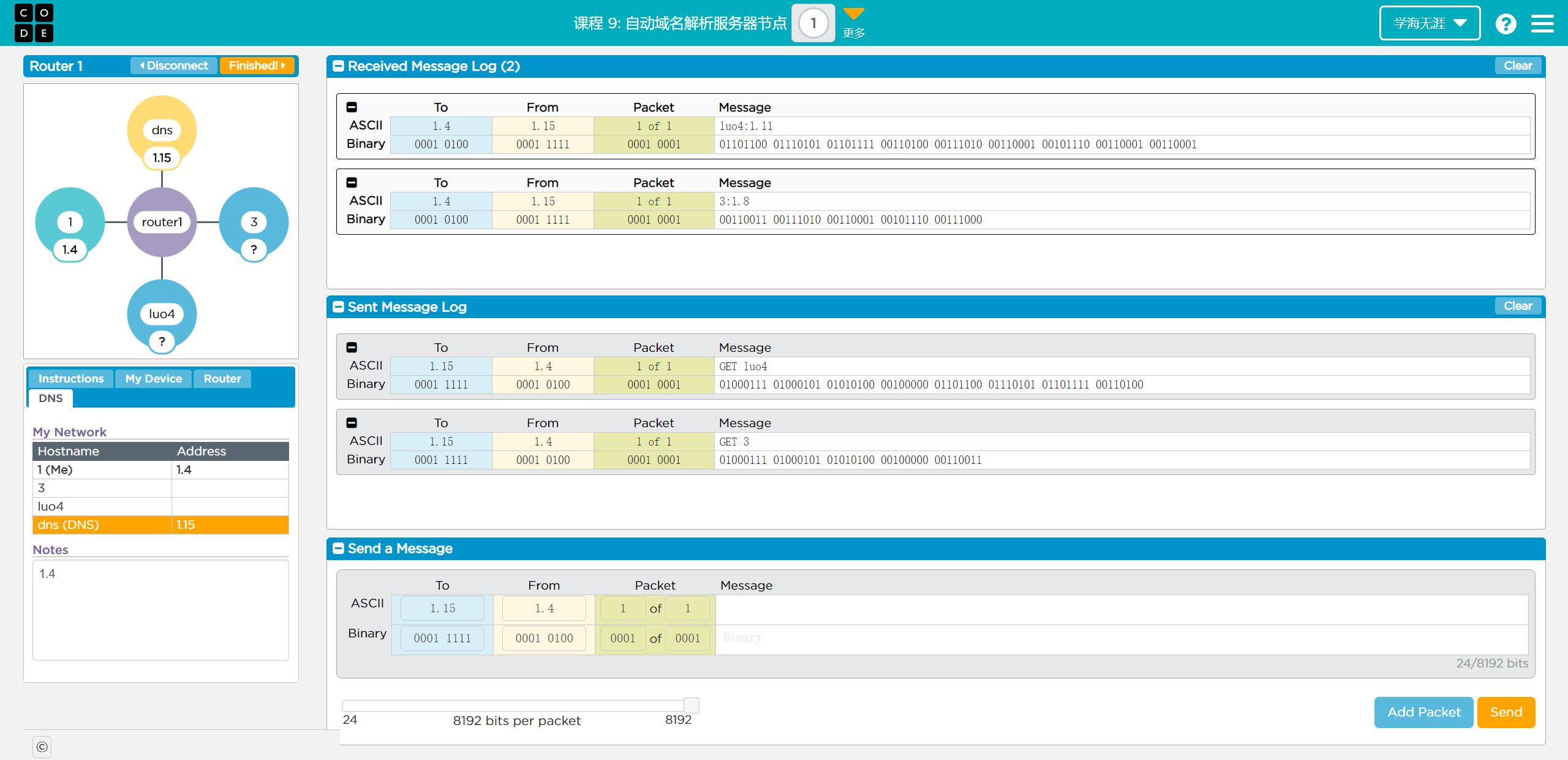The height and width of the screenshot is (760, 1568).
Task: Click the 1.15 address label under dns node
Action: pyautogui.click(x=162, y=158)
